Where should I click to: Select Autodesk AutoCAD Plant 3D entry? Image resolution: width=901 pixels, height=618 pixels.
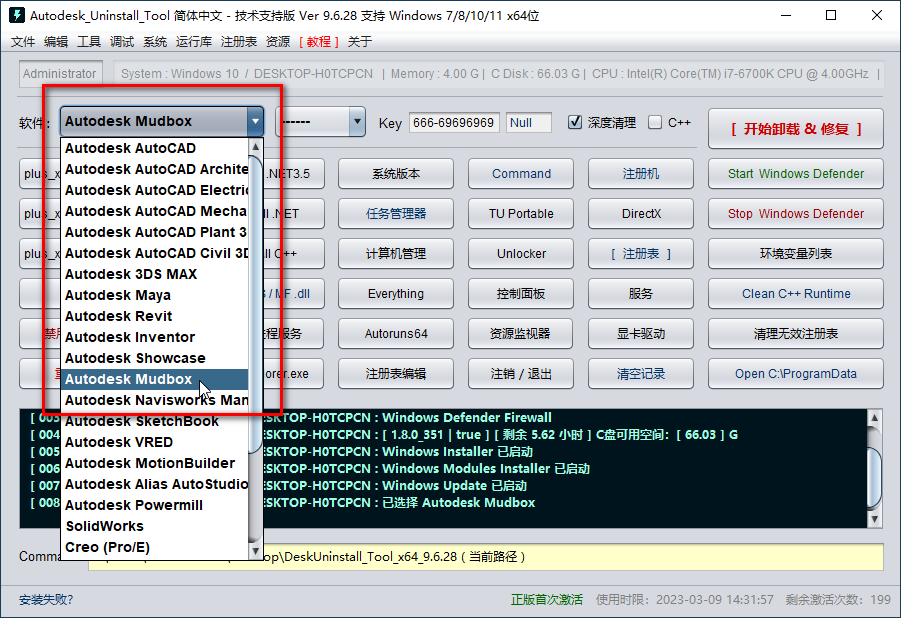[x=155, y=232]
